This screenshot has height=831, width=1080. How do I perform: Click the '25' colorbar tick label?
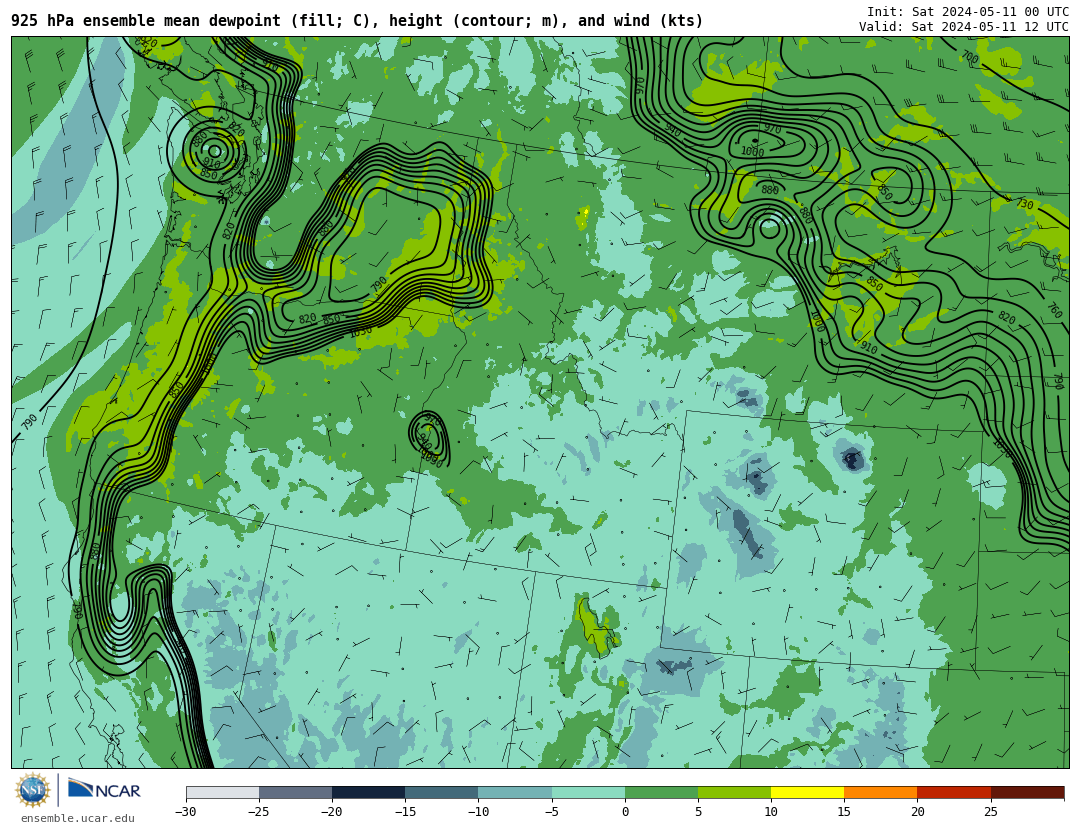[x=990, y=812]
